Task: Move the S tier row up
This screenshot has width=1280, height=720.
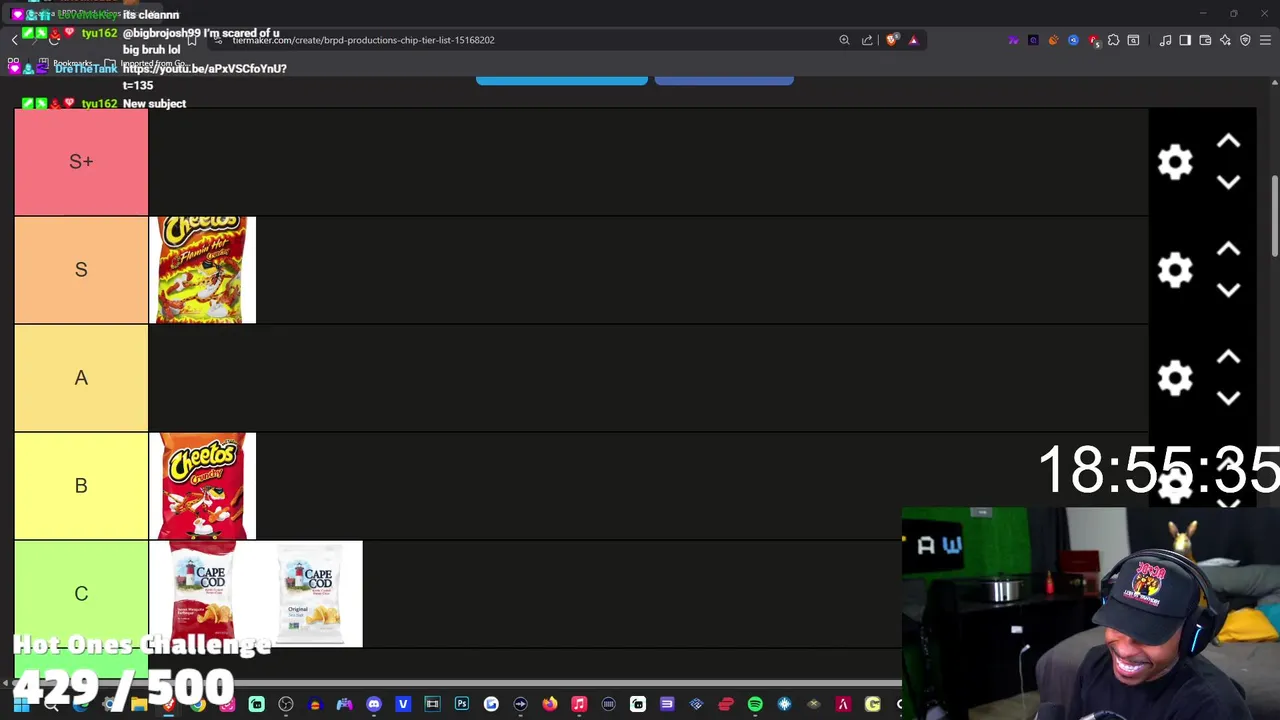Action: pyautogui.click(x=1228, y=250)
